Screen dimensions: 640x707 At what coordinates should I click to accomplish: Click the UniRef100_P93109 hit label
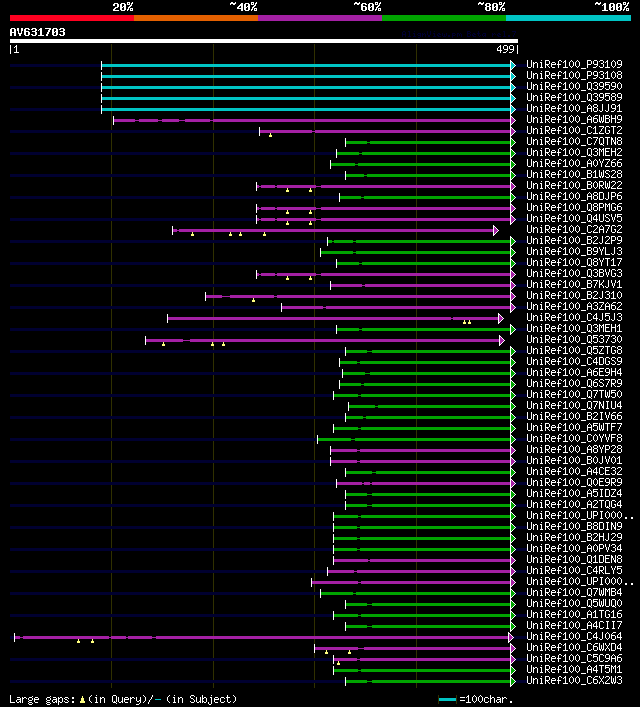pyautogui.click(x=574, y=64)
